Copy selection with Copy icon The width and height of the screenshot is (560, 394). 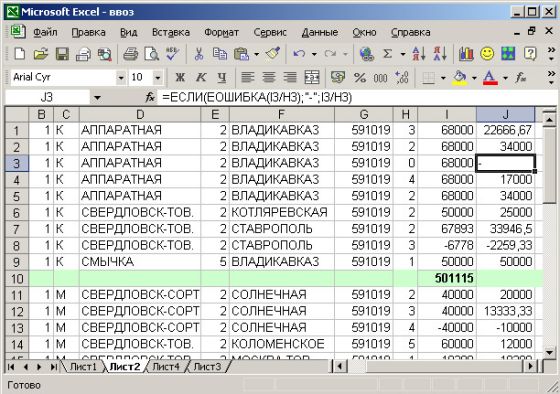point(220,54)
